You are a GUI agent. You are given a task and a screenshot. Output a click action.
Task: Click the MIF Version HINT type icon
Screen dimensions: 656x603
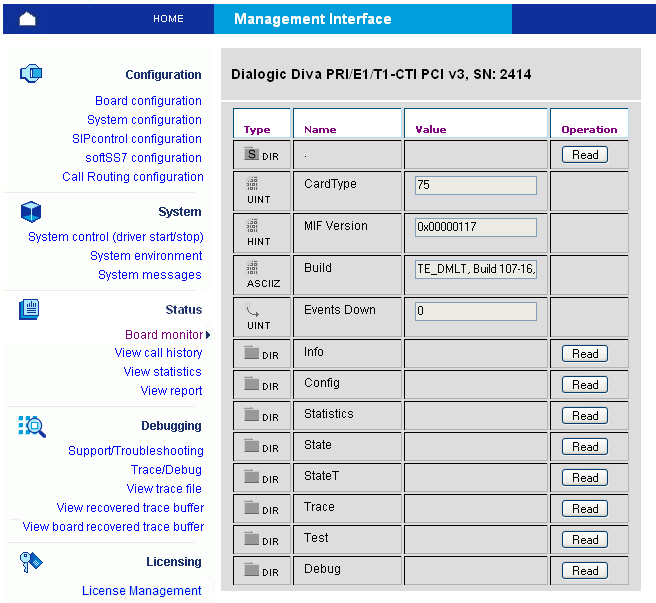coord(252,226)
